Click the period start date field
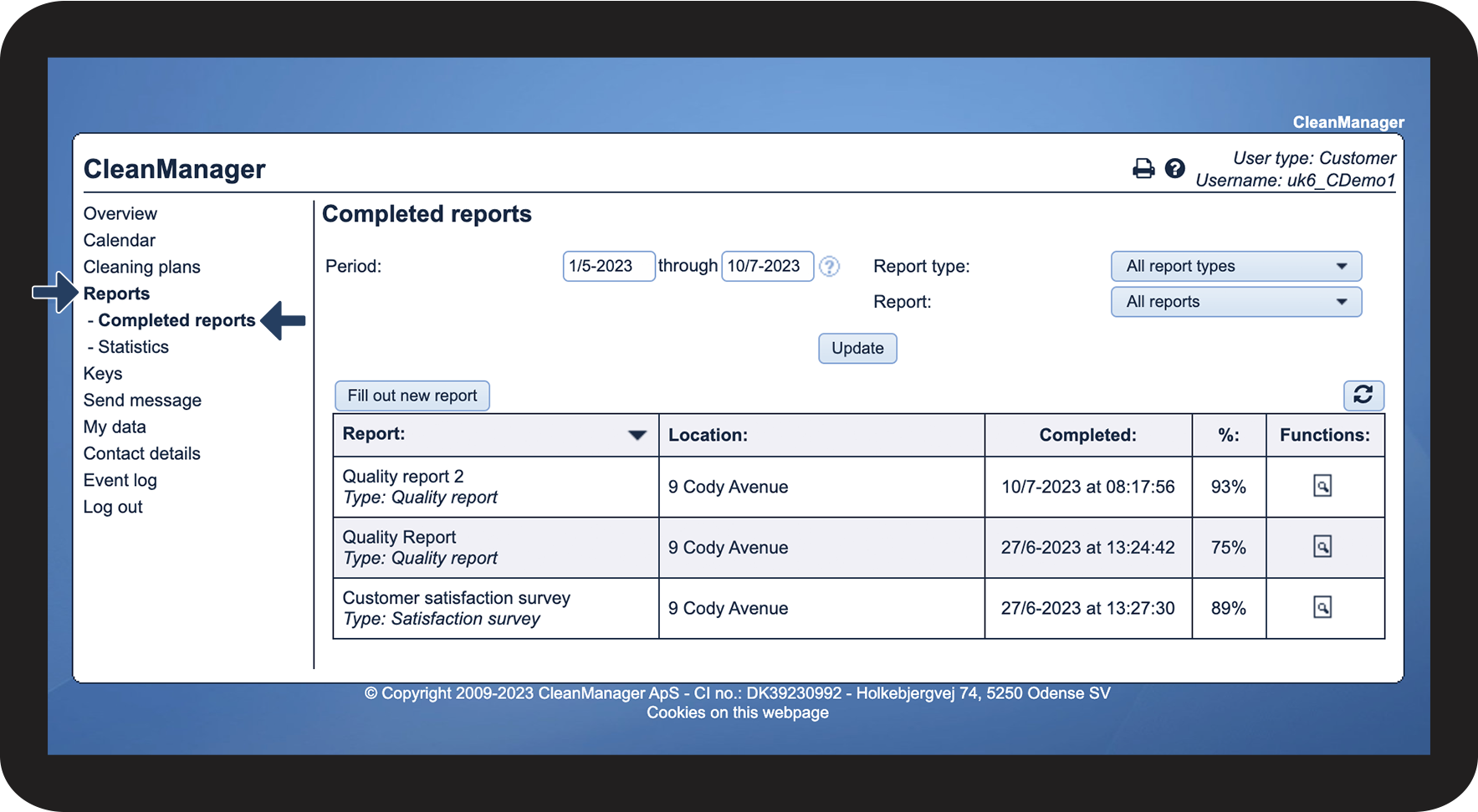1478x812 pixels. (x=608, y=267)
